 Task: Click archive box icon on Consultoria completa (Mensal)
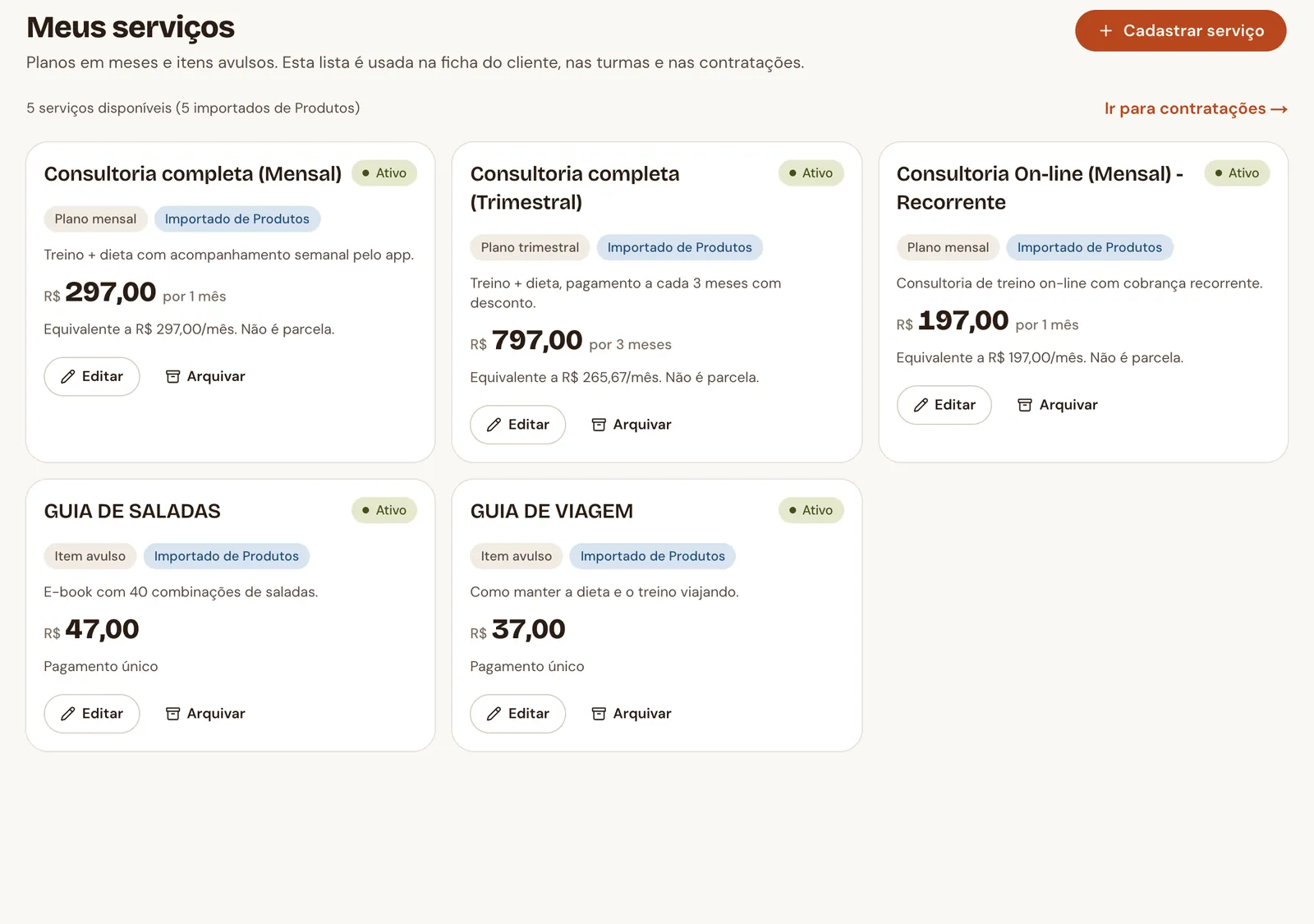172,377
